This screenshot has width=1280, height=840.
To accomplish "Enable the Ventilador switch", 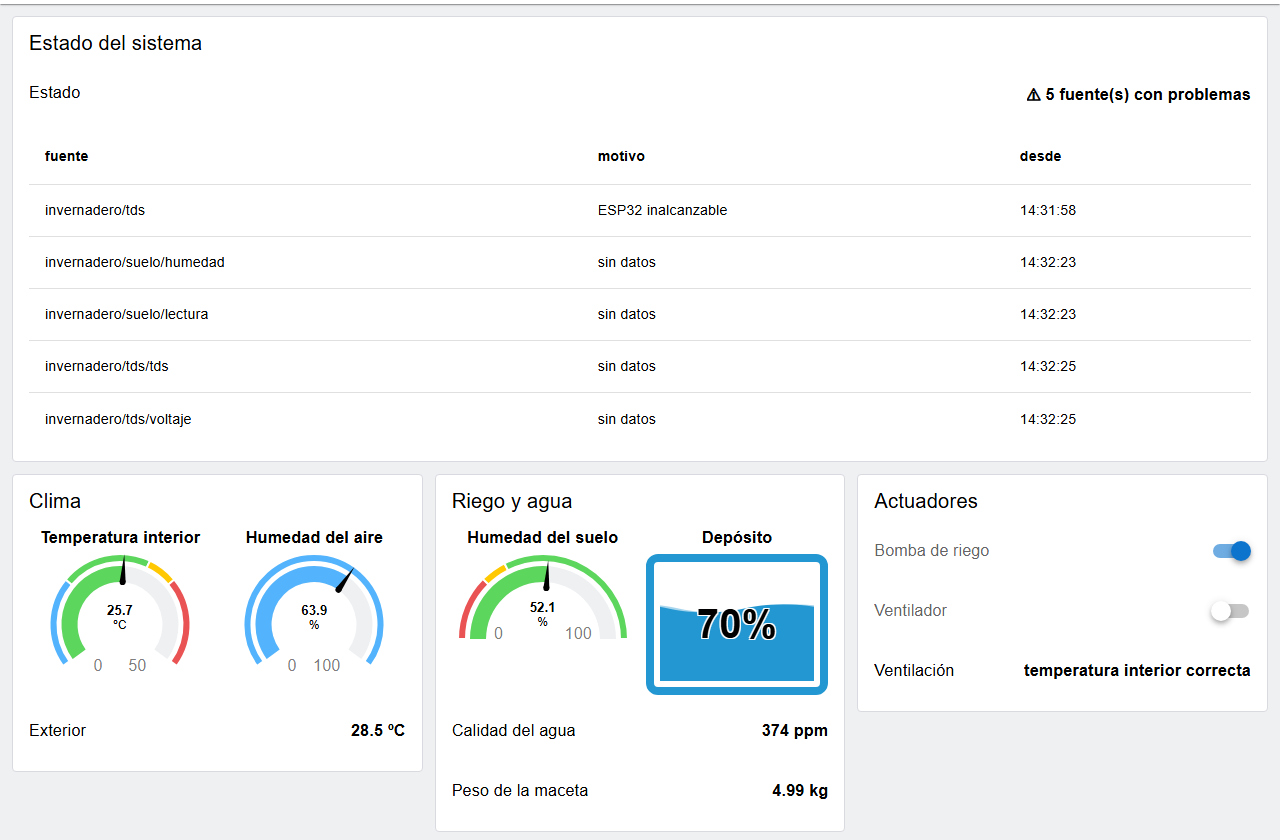I will [1231, 611].
